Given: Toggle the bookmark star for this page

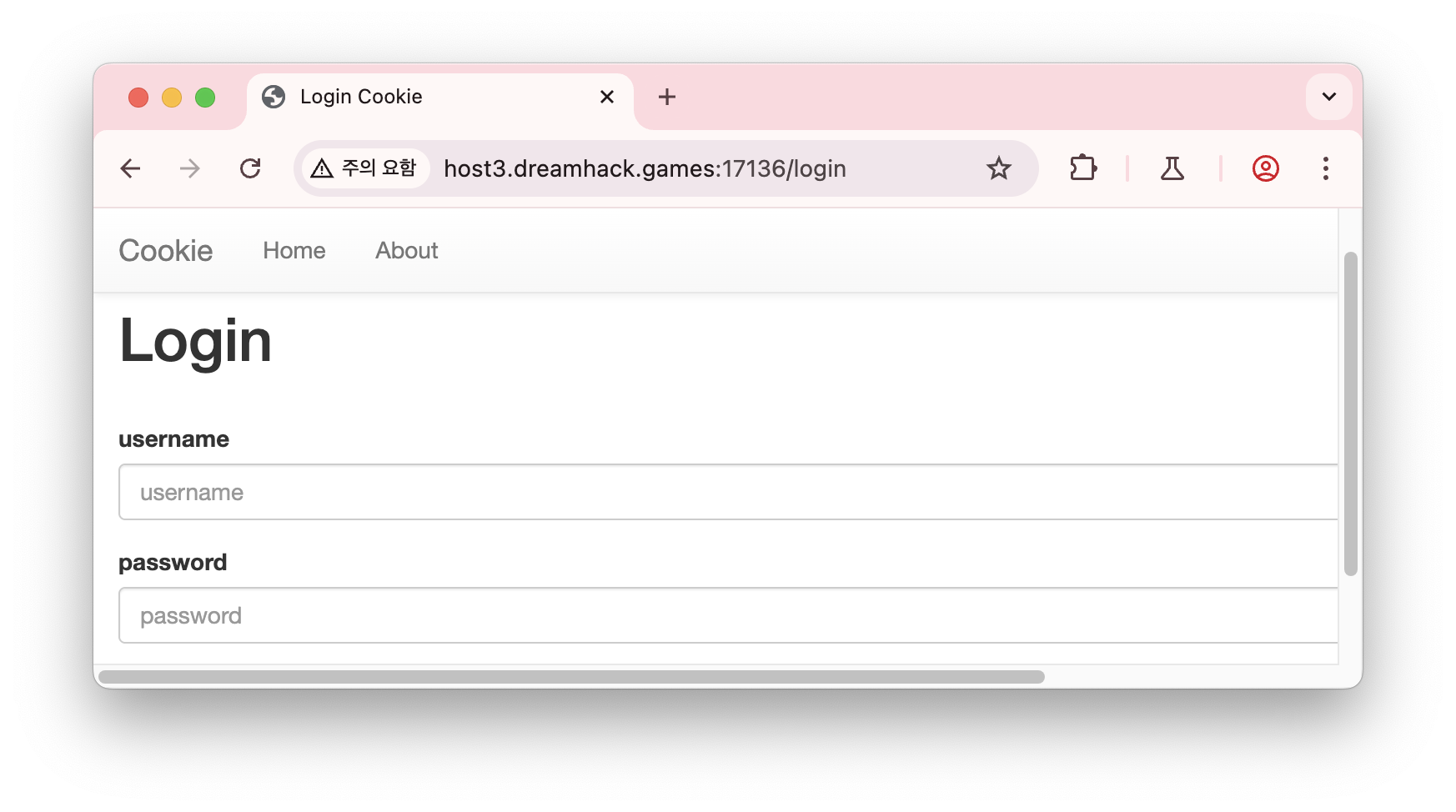Looking at the screenshot, I should [997, 168].
